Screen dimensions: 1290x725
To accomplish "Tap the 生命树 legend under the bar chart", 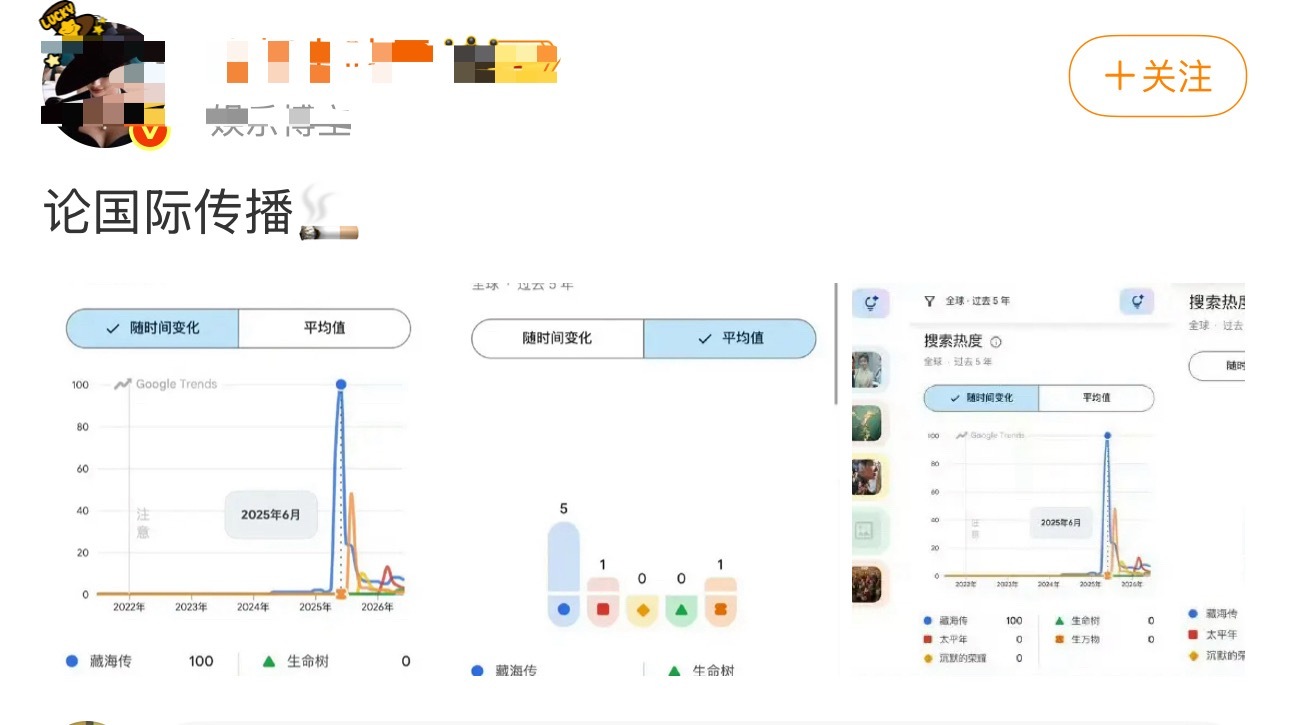I will click(x=701, y=671).
